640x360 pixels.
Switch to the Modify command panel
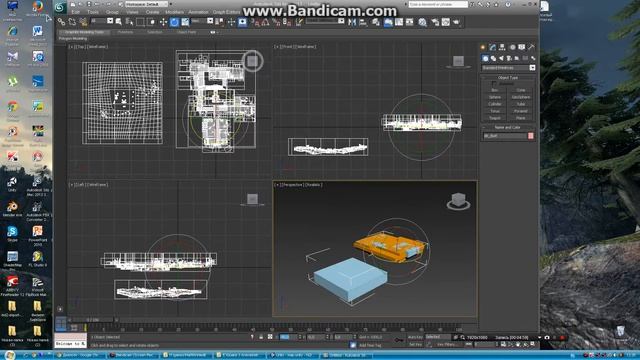coord(493,47)
